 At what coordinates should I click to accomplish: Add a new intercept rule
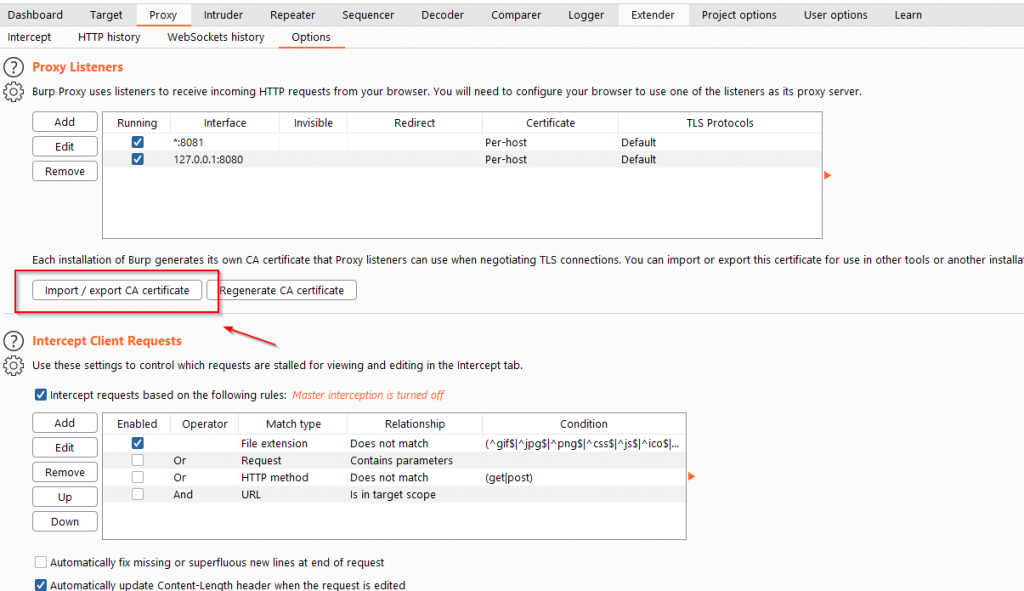[65, 423]
